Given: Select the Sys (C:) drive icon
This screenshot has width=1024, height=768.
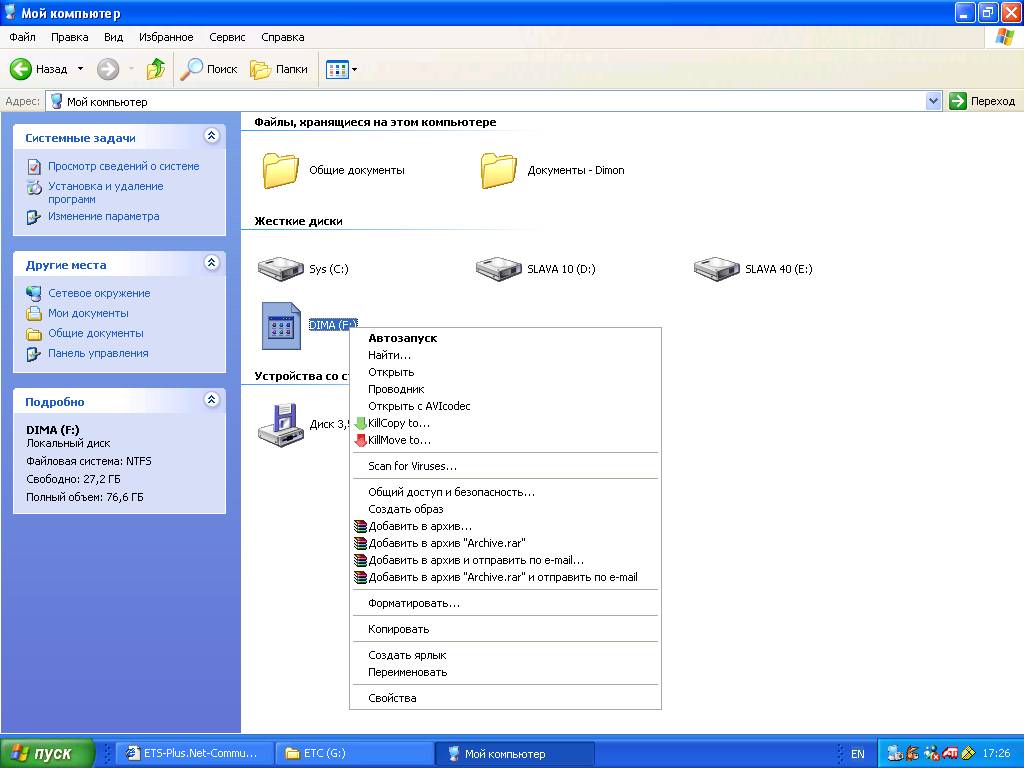Looking at the screenshot, I should (280, 268).
